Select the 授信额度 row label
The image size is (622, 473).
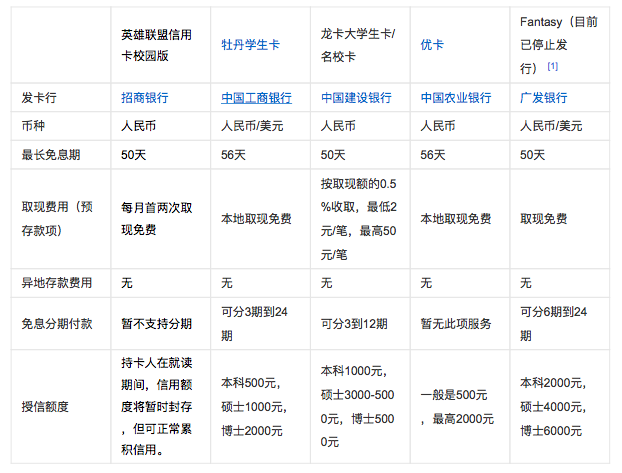[45, 407]
